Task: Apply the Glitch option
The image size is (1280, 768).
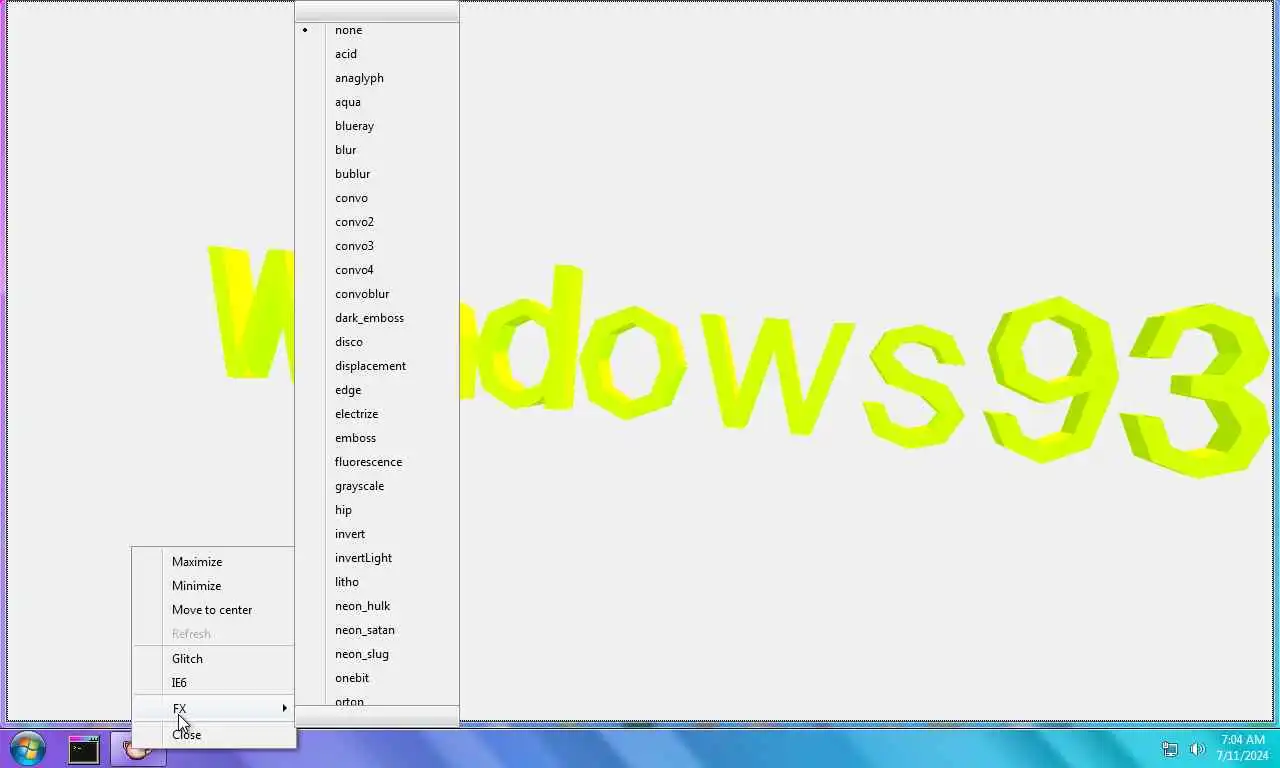Action: [214, 659]
